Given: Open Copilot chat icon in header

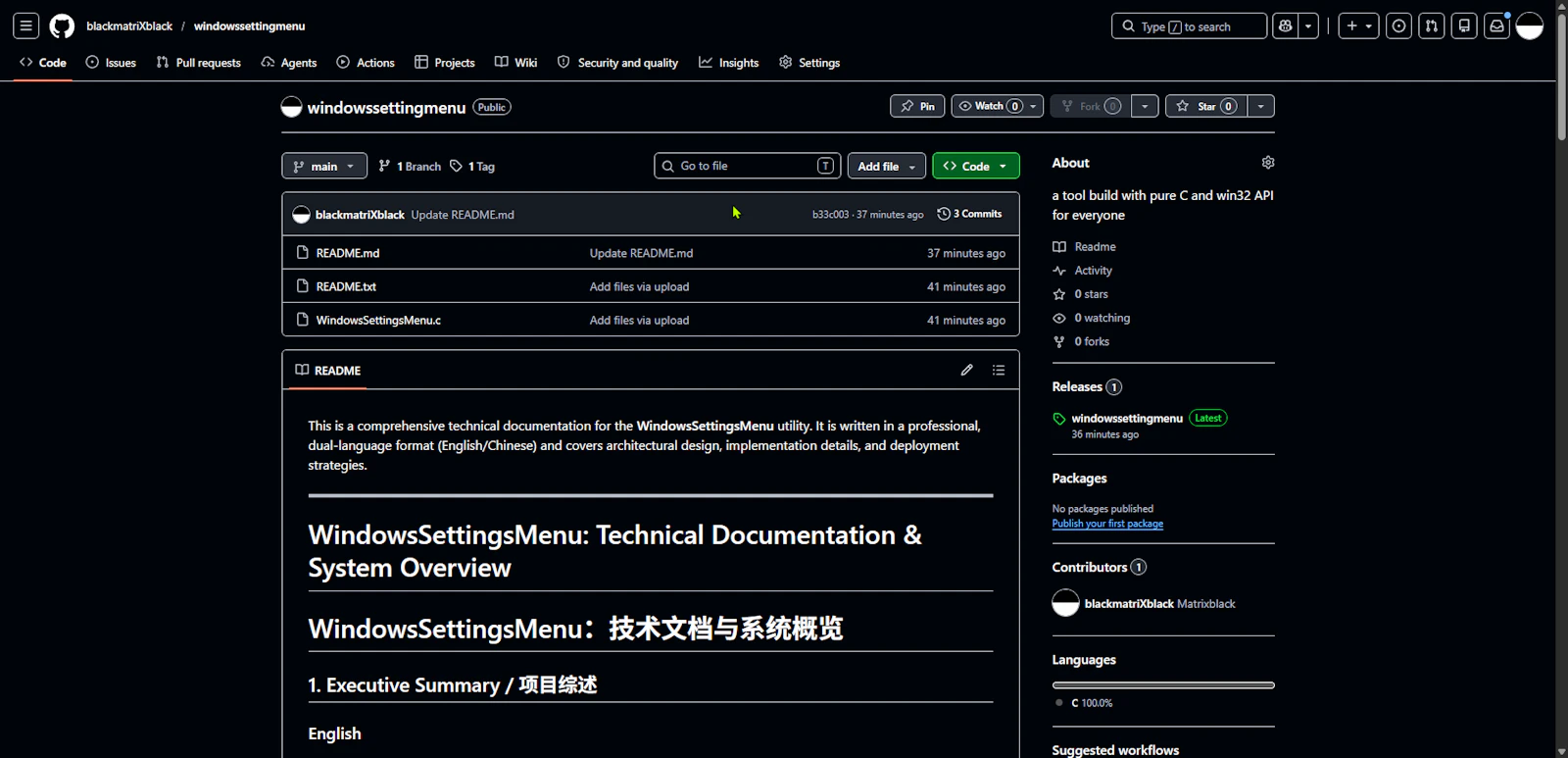Looking at the screenshot, I should tap(1286, 26).
